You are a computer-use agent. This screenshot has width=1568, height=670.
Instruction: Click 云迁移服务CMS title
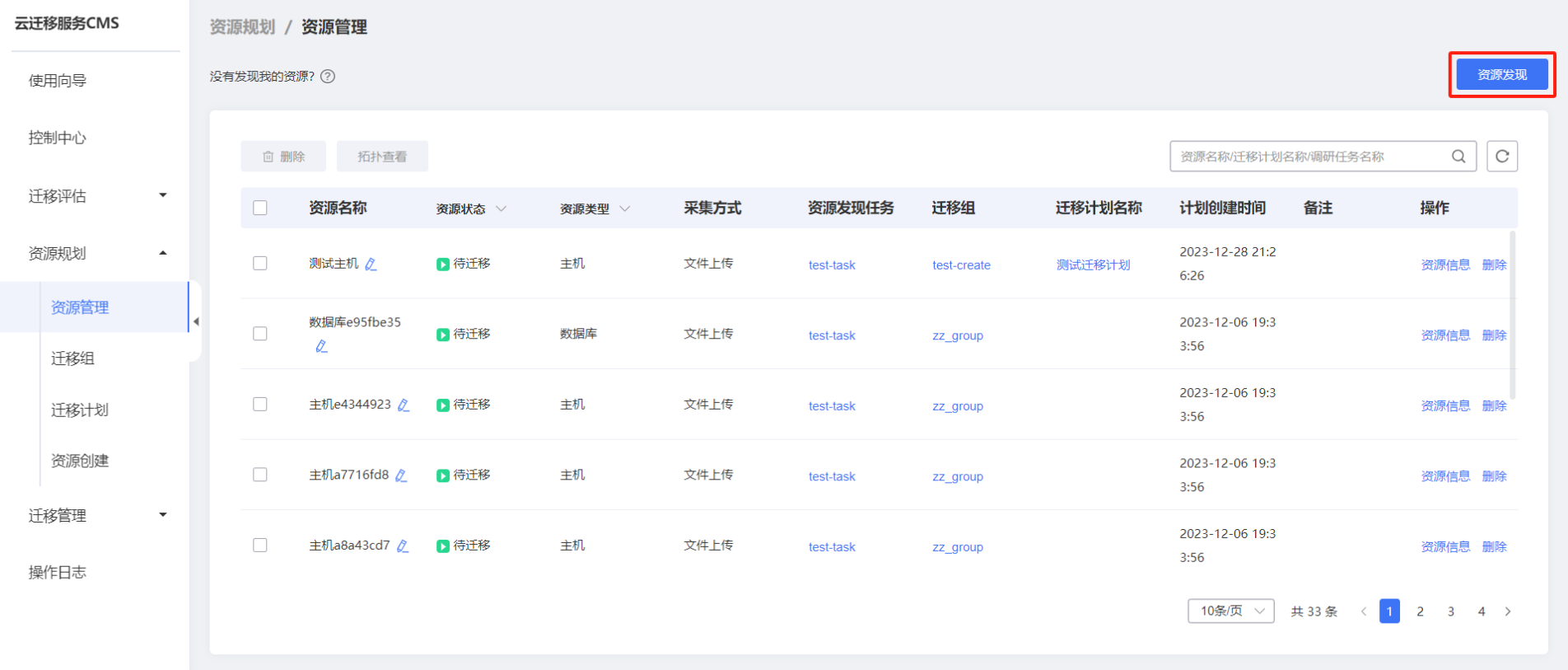(x=67, y=23)
